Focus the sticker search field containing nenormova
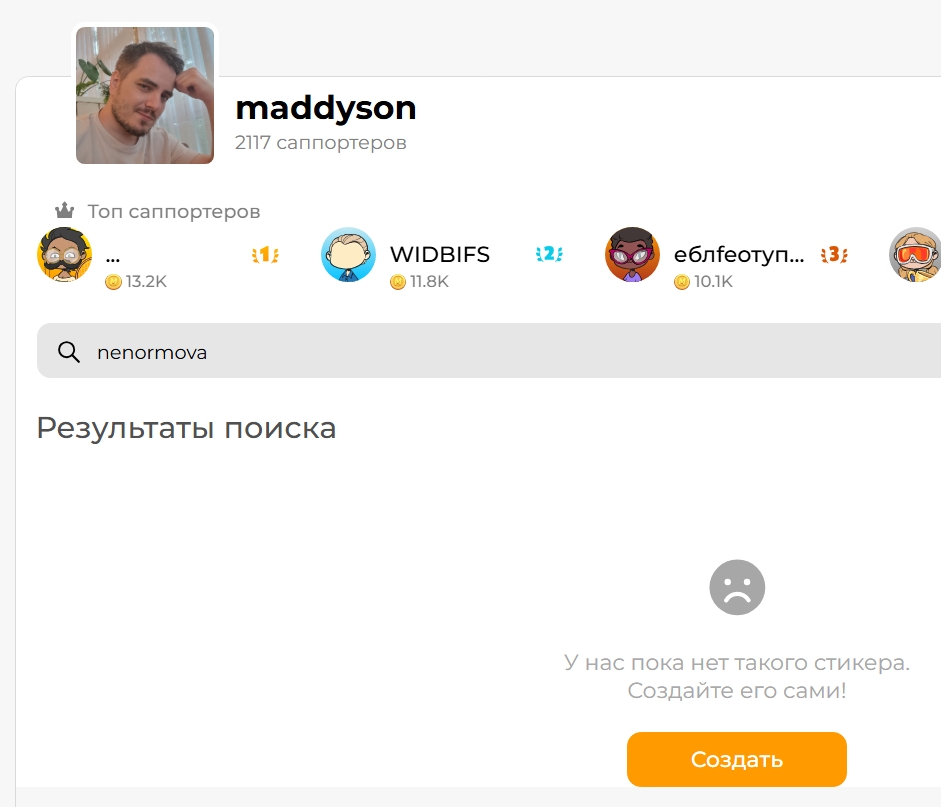941x807 pixels. pos(489,350)
